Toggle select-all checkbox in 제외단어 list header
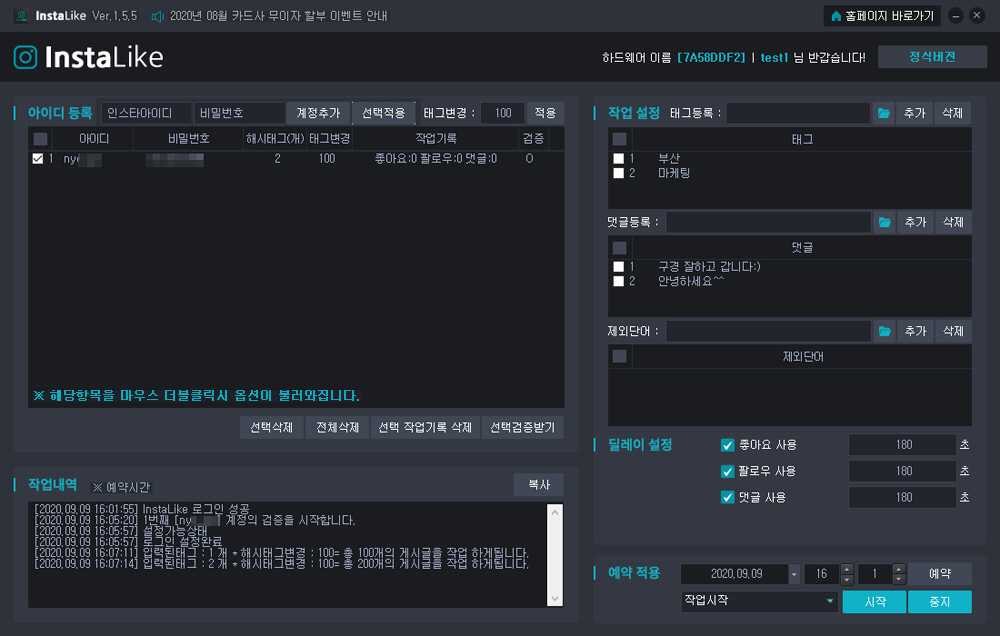The image size is (1000, 636). click(619, 356)
